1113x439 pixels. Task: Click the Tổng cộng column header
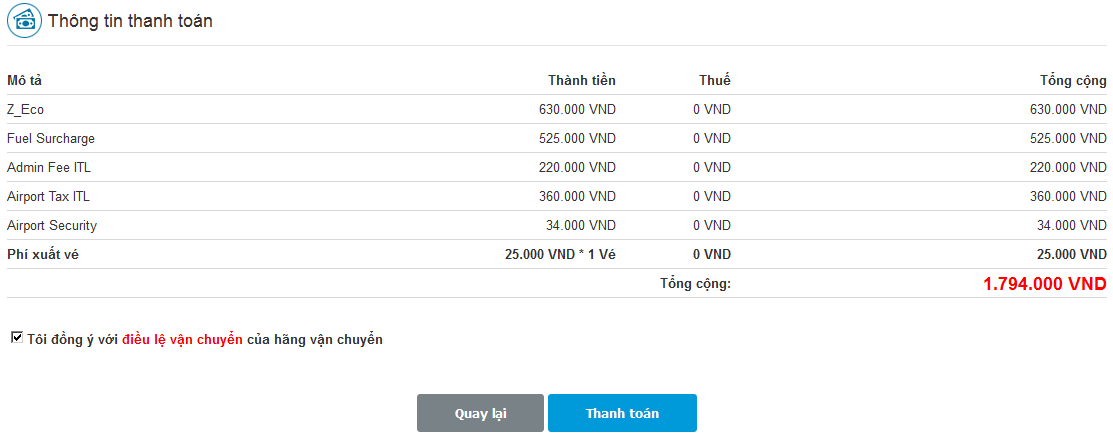1073,81
